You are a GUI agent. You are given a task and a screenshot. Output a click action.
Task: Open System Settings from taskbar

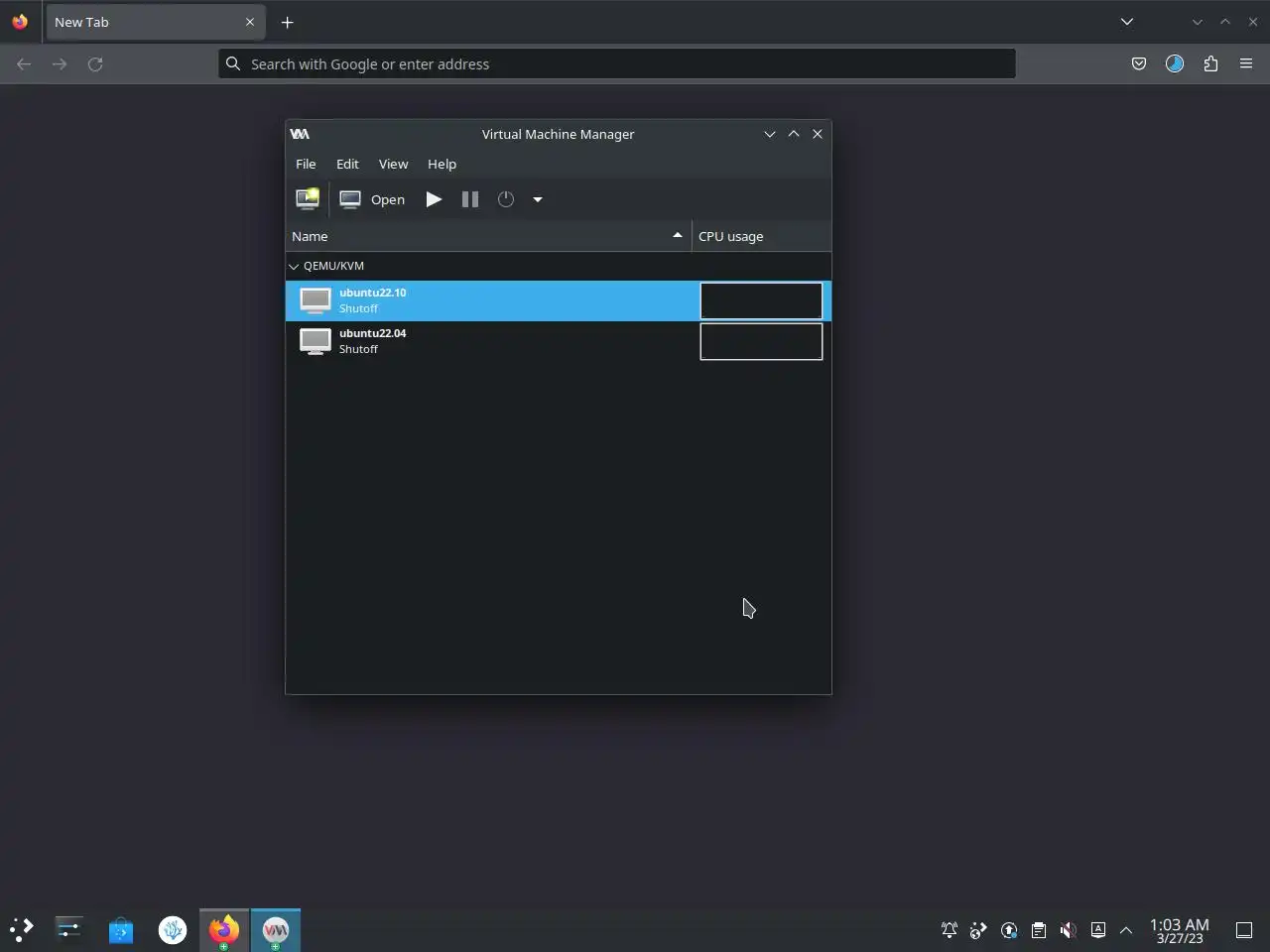(68, 929)
